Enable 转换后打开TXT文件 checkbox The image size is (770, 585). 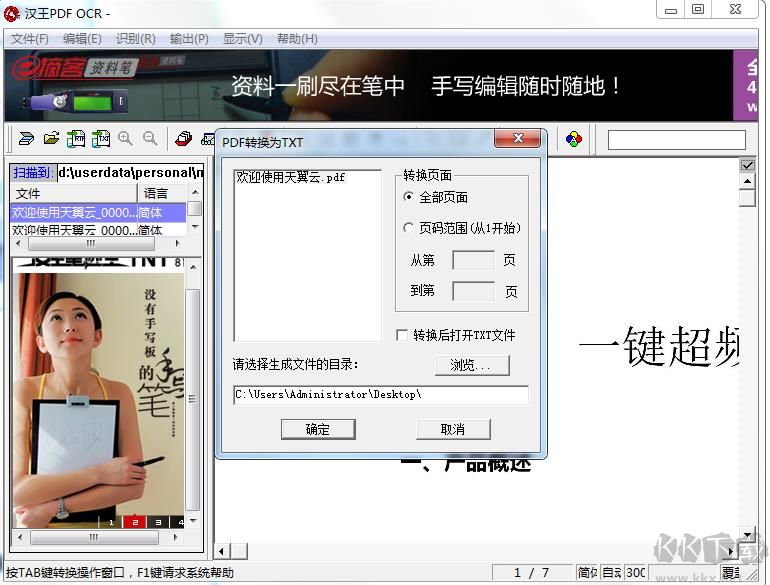pos(402,335)
